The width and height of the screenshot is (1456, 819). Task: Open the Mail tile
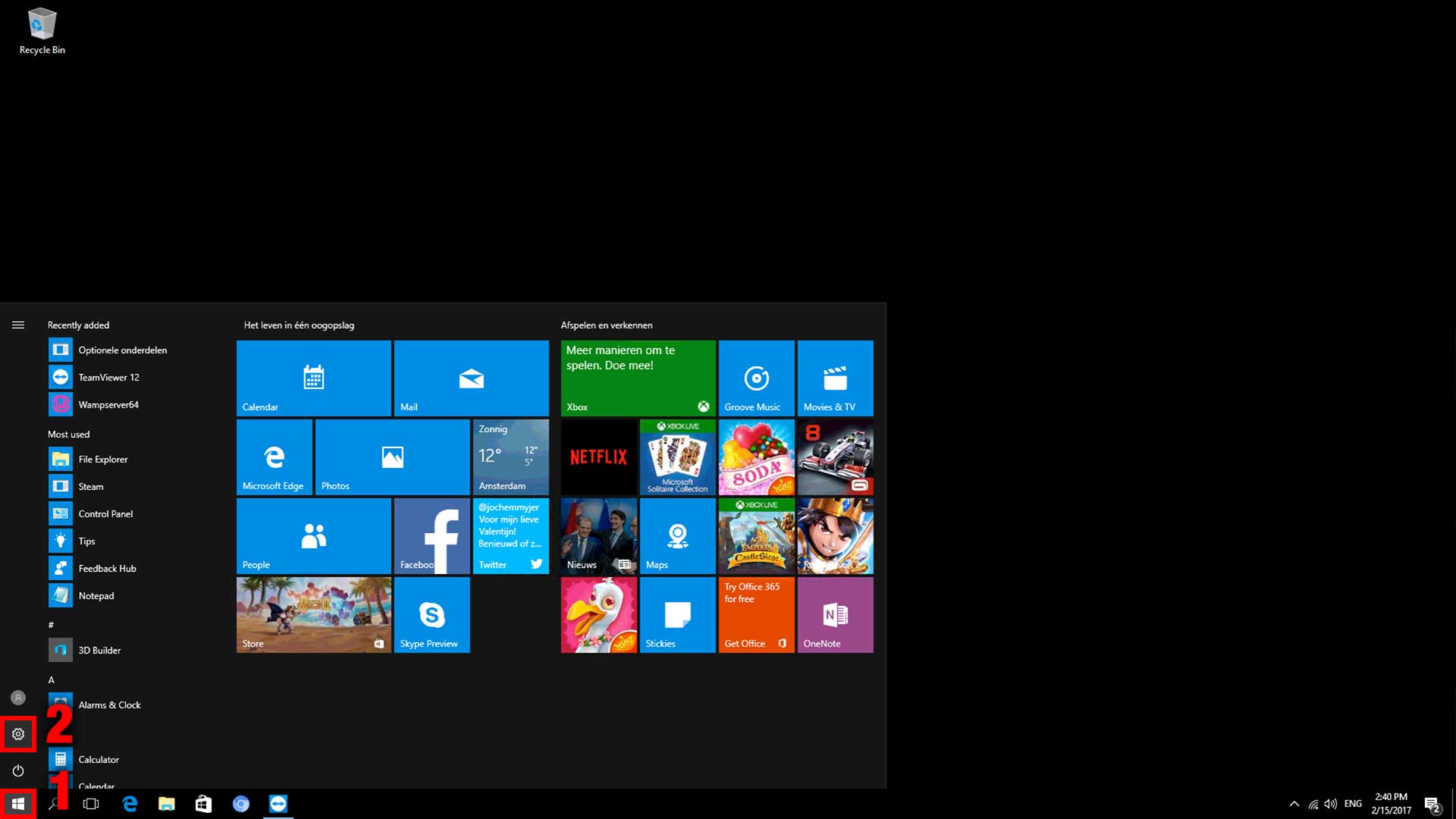click(x=472, y=378)
